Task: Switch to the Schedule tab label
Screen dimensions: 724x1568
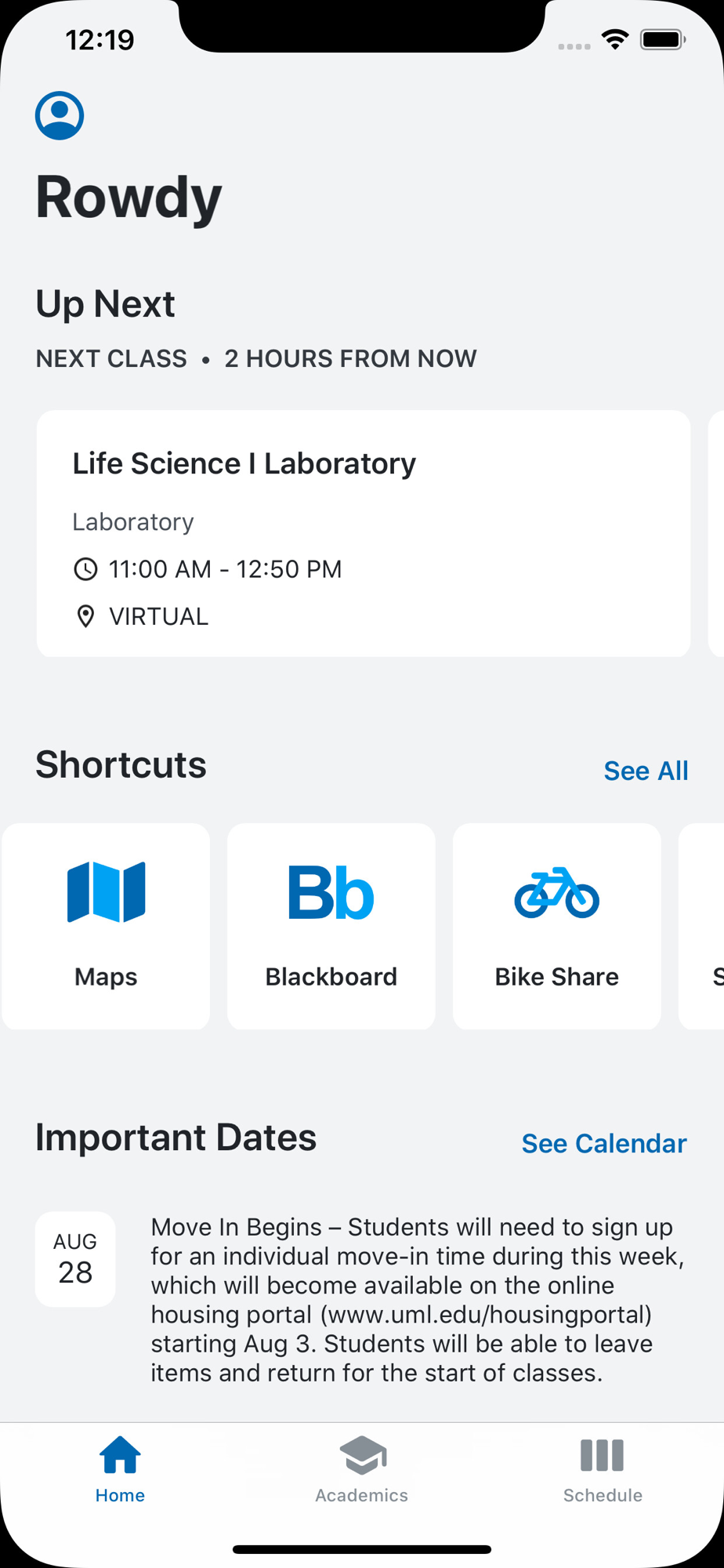Action: pyautogui.click(x=603, y=1495)
